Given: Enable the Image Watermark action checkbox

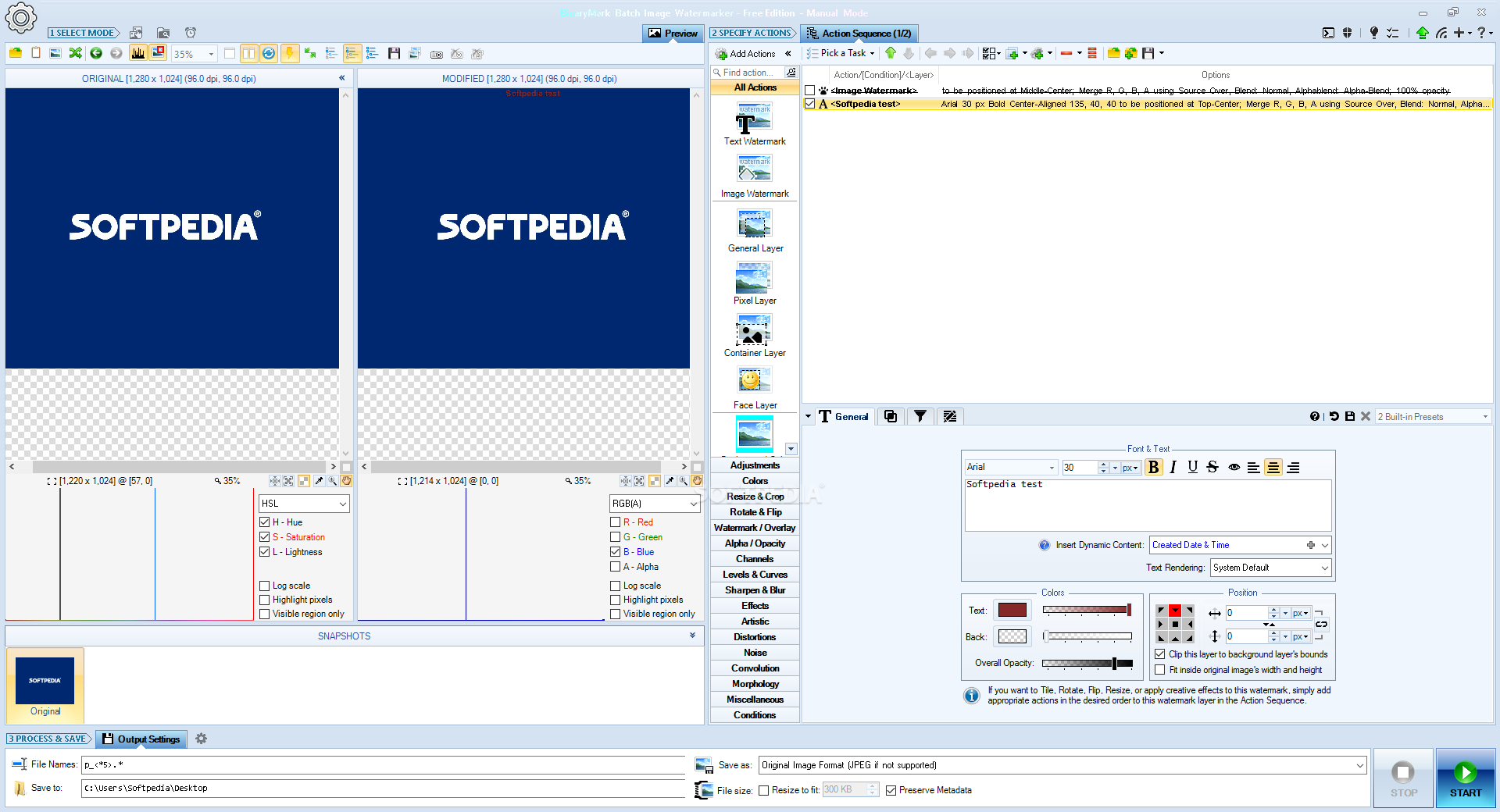Looking at the screenshot, I should 810,91.
